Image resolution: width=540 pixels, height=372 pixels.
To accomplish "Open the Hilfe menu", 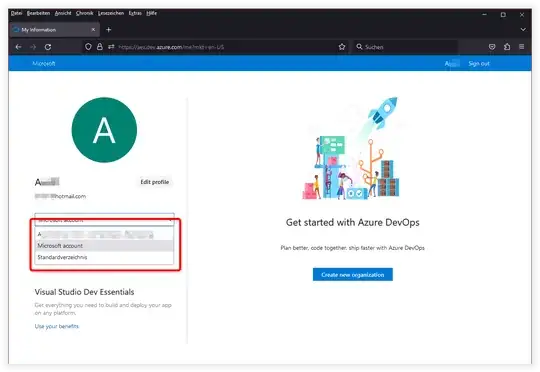I will pyautogui.click(x=151, y=13).
